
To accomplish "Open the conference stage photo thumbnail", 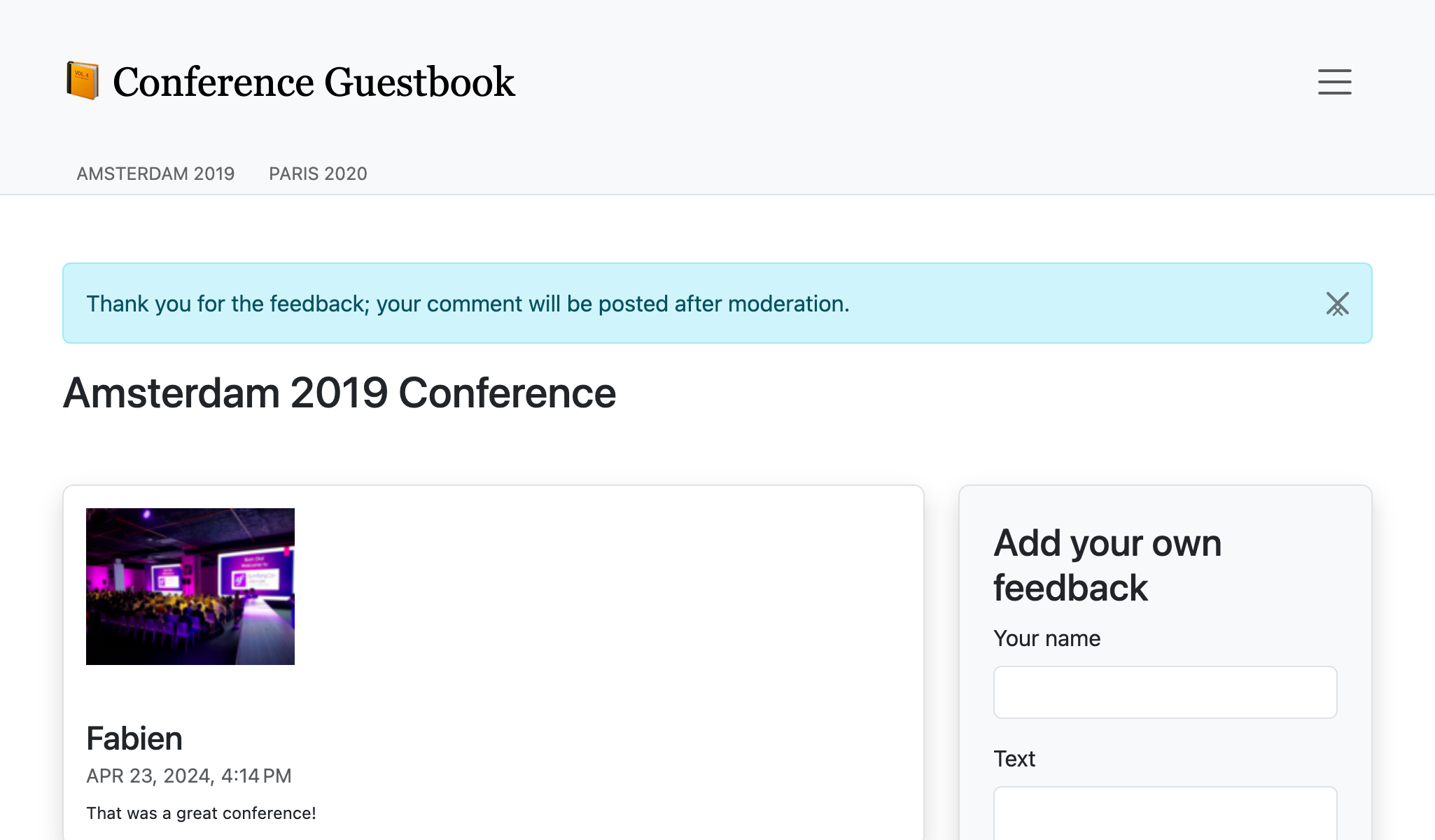I will [190, 586].
